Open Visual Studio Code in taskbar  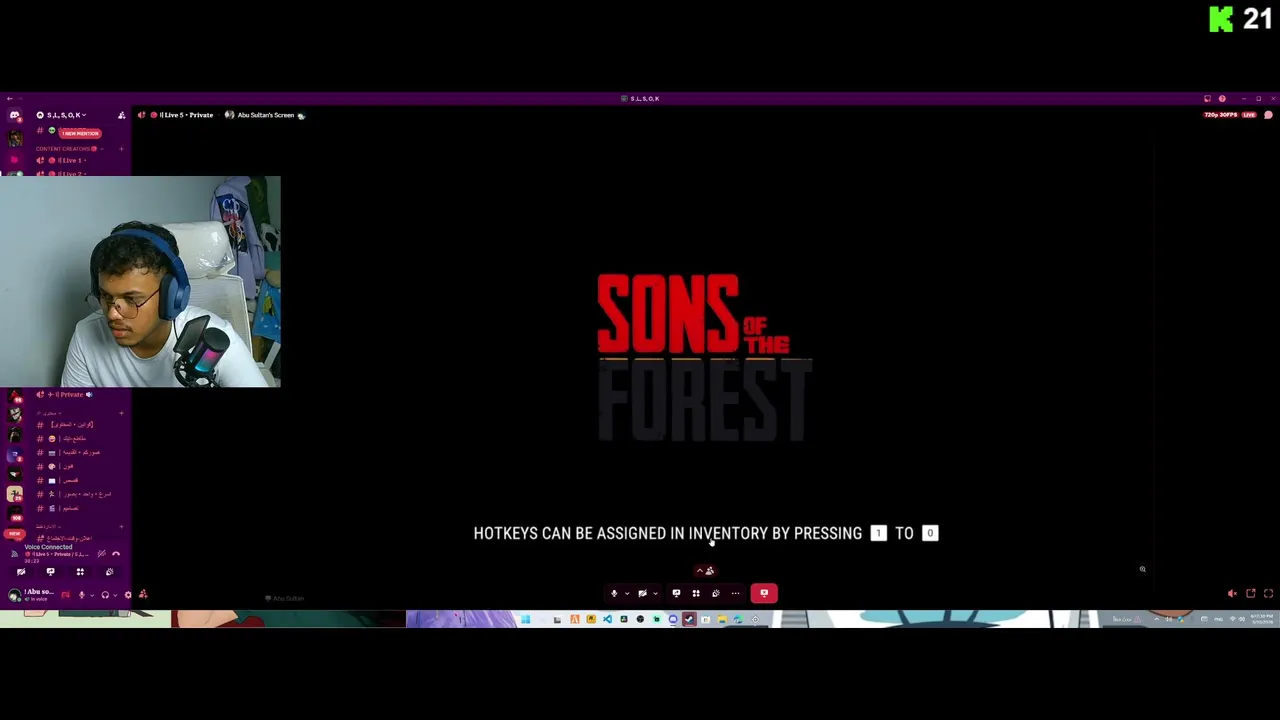tap(607, 619)
